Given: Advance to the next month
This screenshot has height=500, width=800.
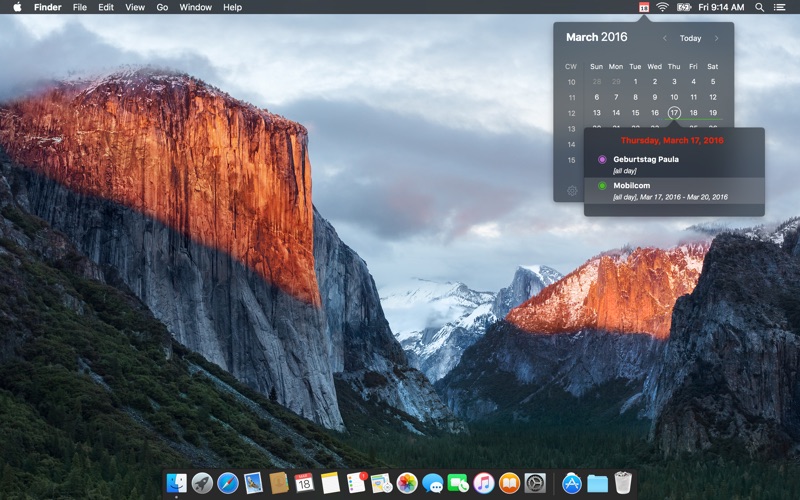Looking at the screenshot, I should (716, 38).
